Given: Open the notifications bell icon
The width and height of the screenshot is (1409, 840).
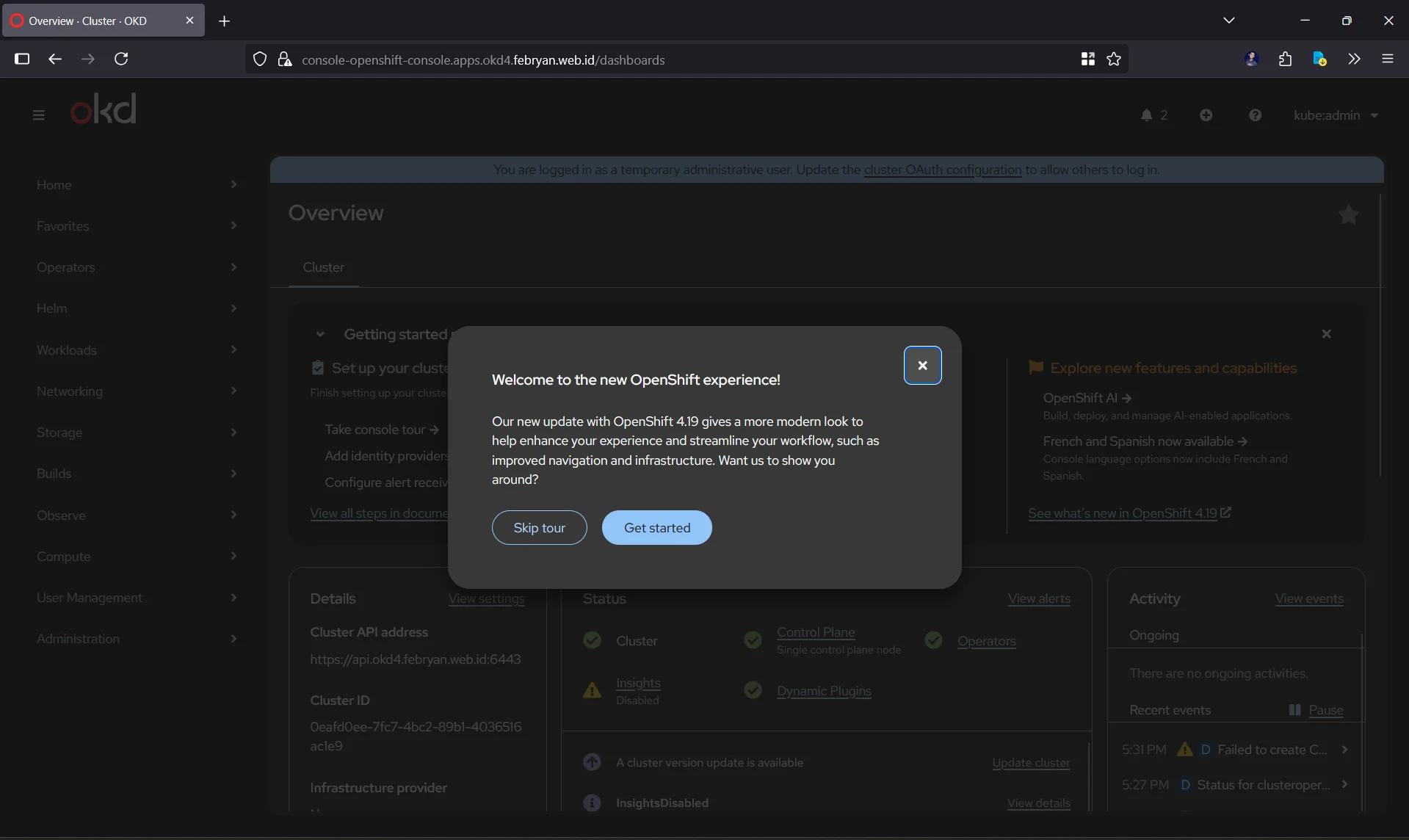Looking at the screenshot, I should point(1146,115).
